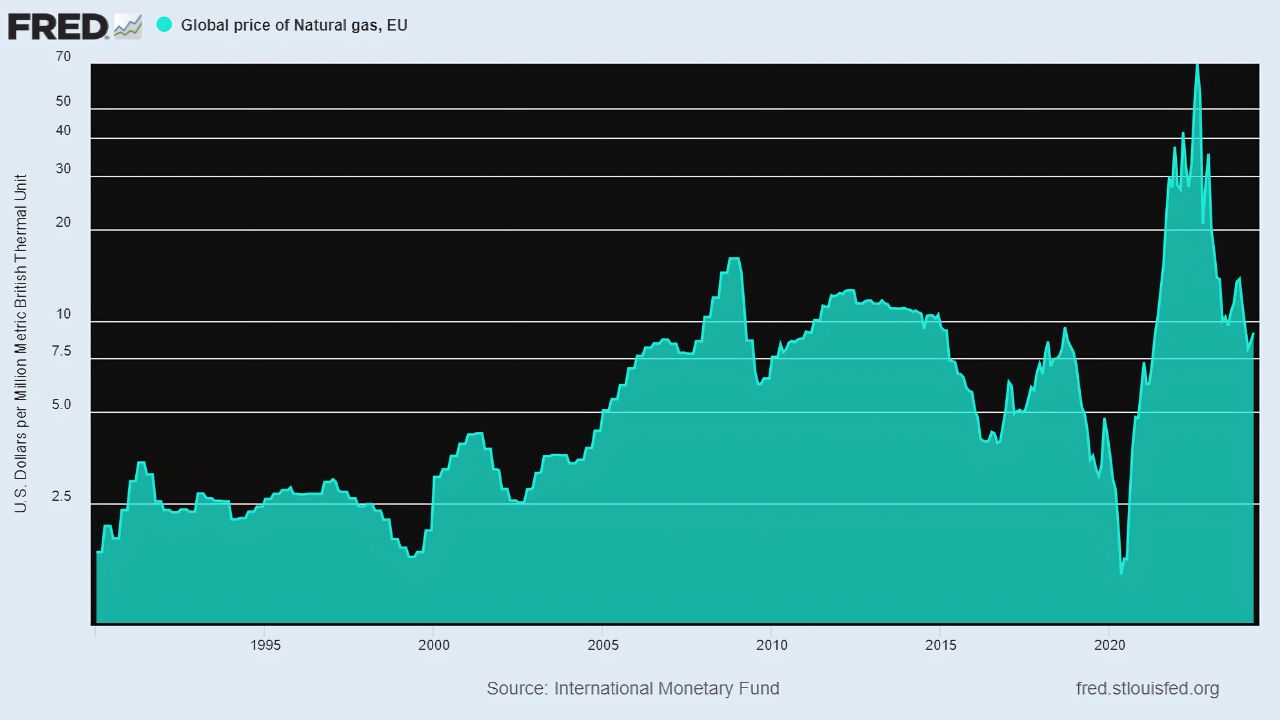The image size is (1280, 720).
Task: Click the 2020 price trough on the chart
Action: (1121, 573)
